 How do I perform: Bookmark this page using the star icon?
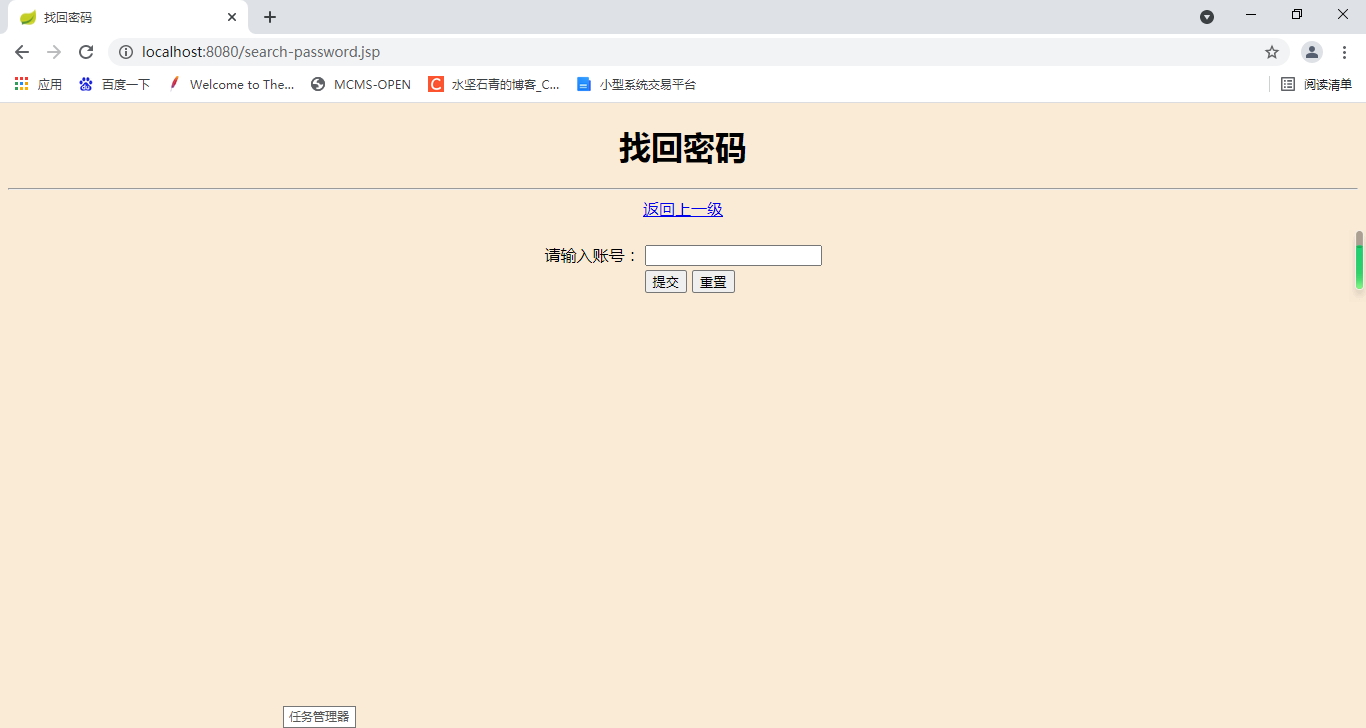[x=1271, y=51]
